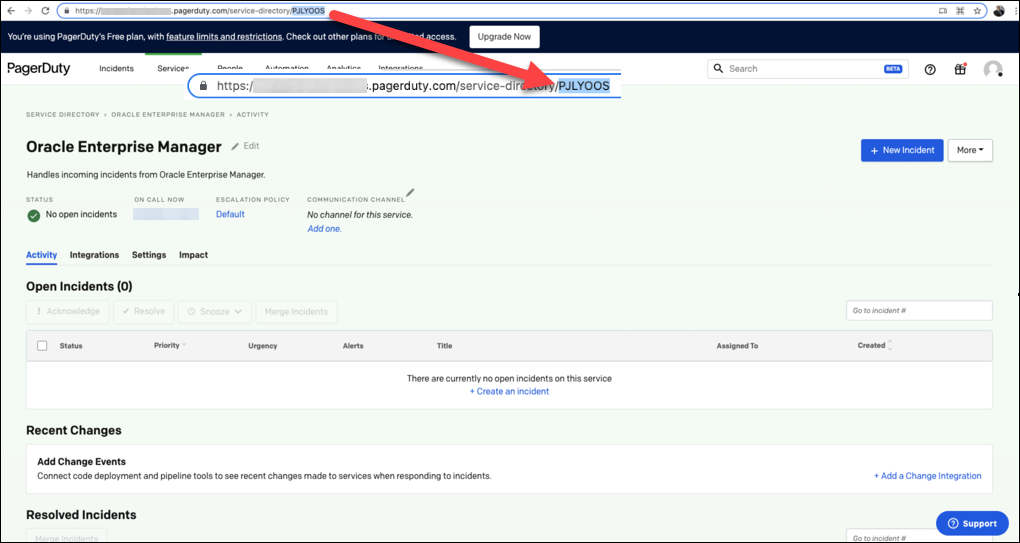Switch to the Activity tab

coord(42,255)
